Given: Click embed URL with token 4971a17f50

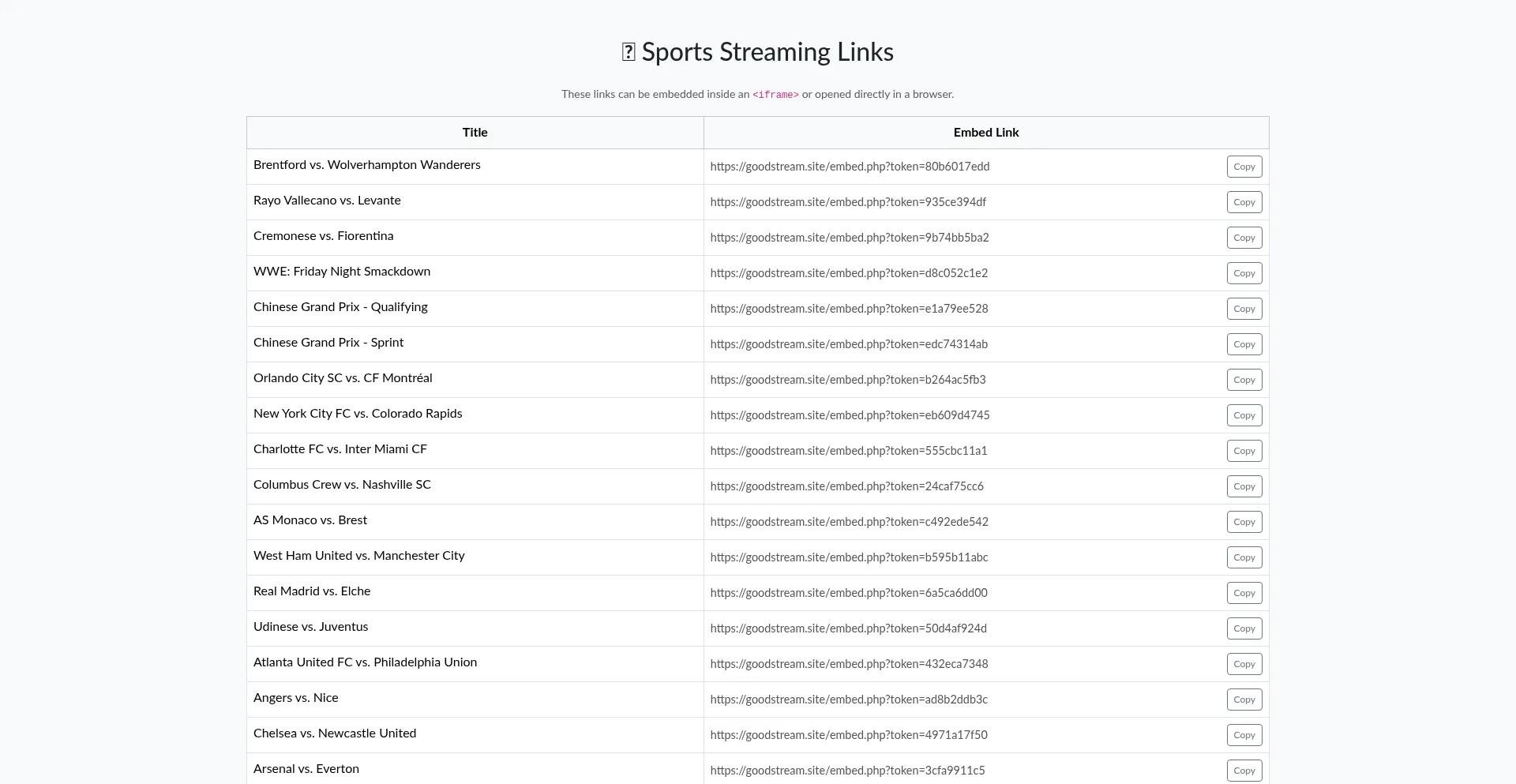Looking at the screenshot, I should [849, 735].
